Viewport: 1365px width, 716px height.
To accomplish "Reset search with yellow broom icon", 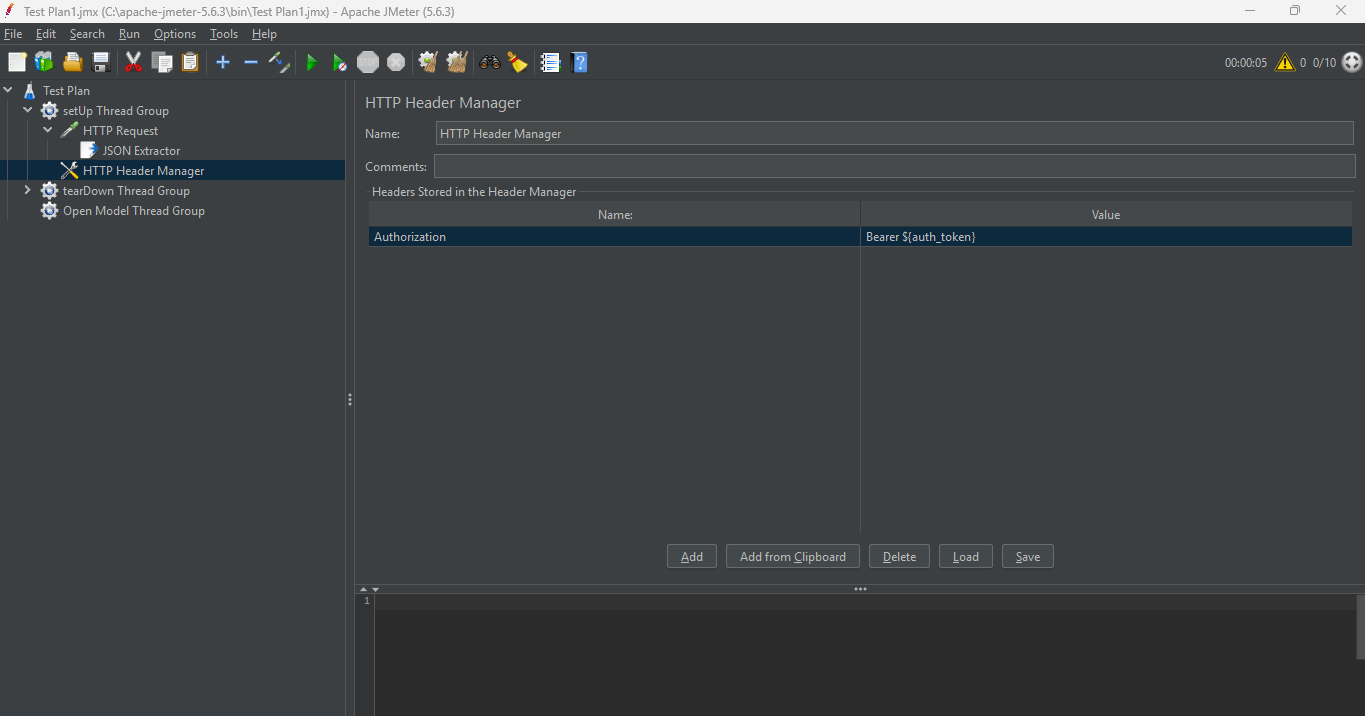I will [x=517, y=62].
